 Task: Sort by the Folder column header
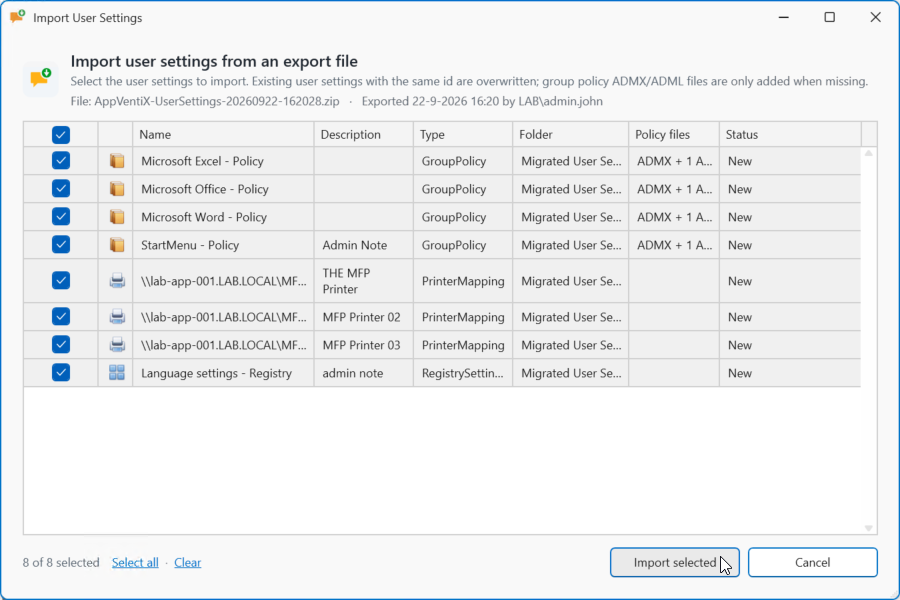(571, 134)
